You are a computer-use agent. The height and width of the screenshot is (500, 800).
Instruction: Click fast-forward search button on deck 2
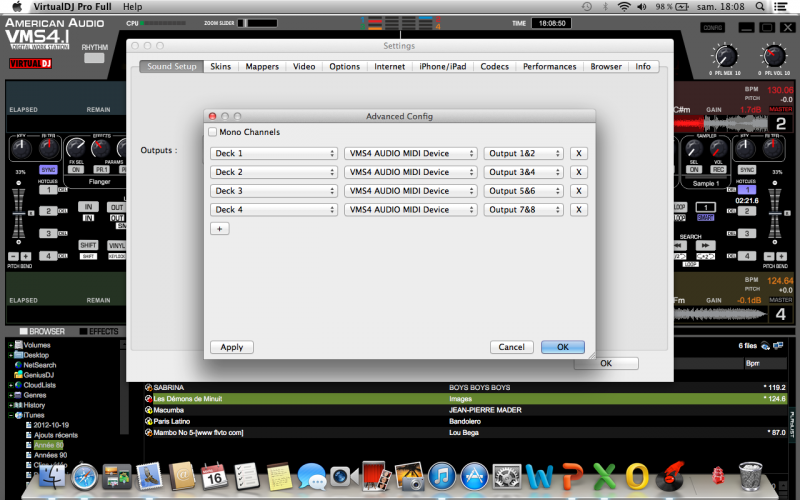coord(705,245)
